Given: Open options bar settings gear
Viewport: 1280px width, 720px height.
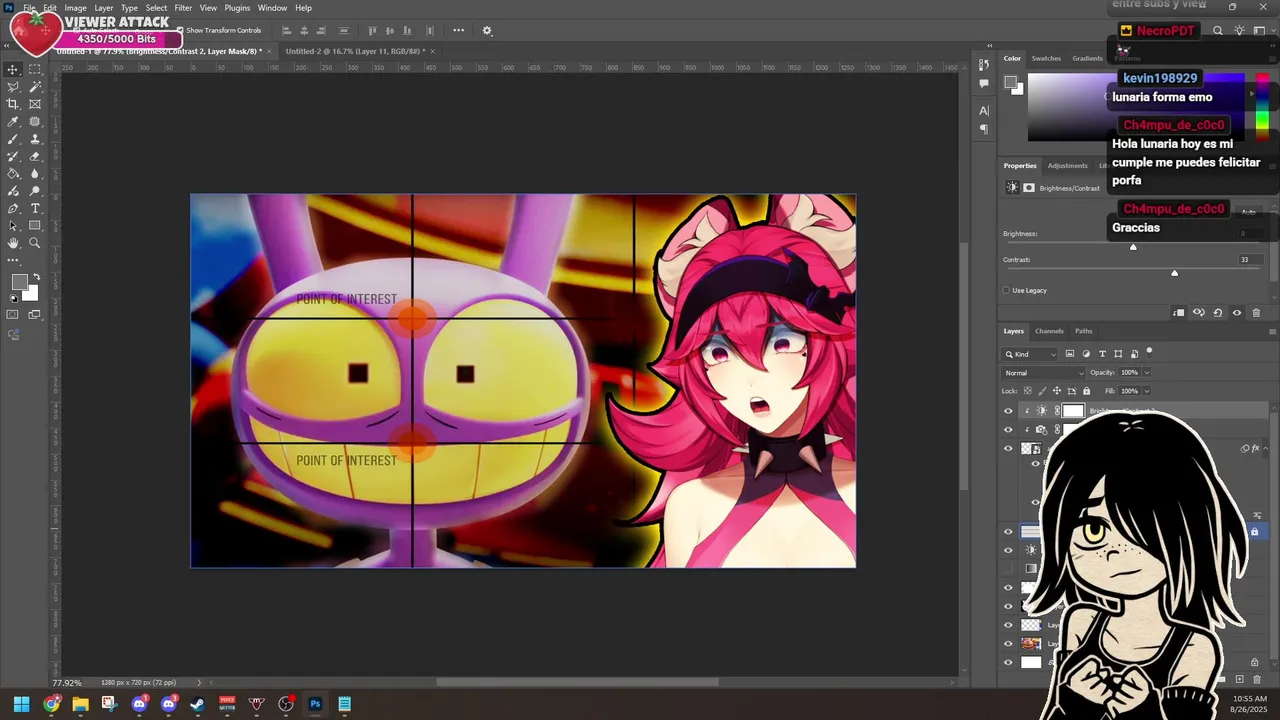Looking at the screenshot, I should pos(487,30).
